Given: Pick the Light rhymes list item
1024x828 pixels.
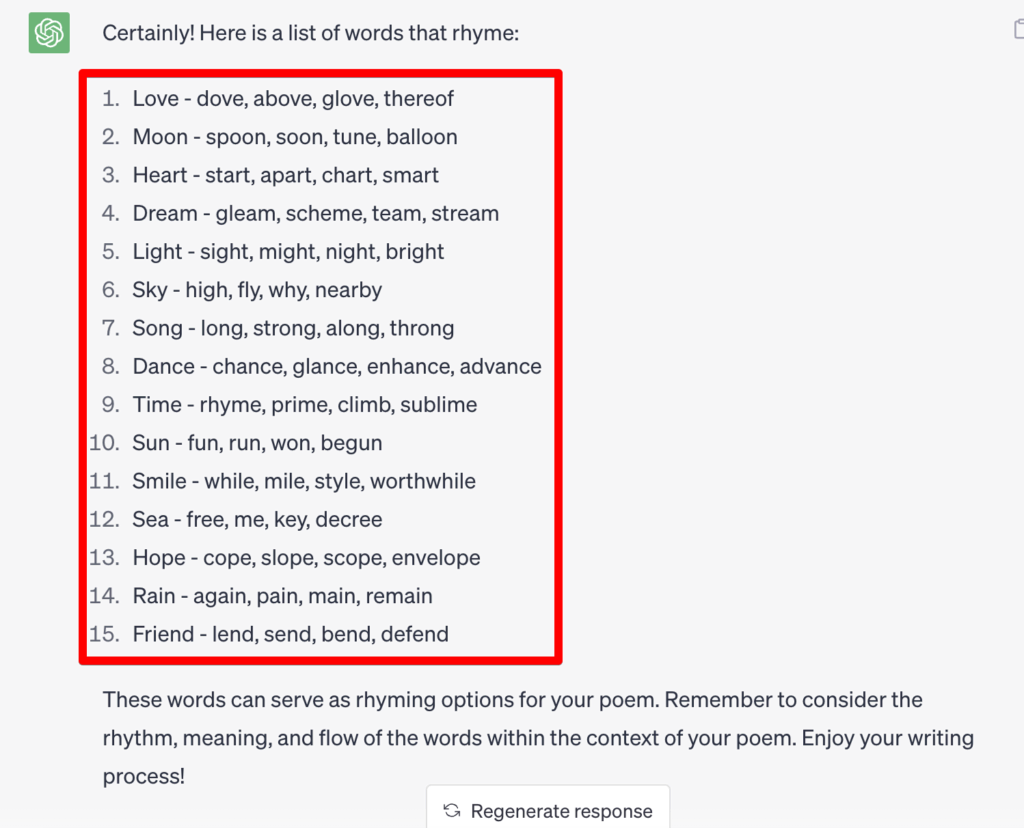Looking at the screenshot, I should tap(288, 252).
